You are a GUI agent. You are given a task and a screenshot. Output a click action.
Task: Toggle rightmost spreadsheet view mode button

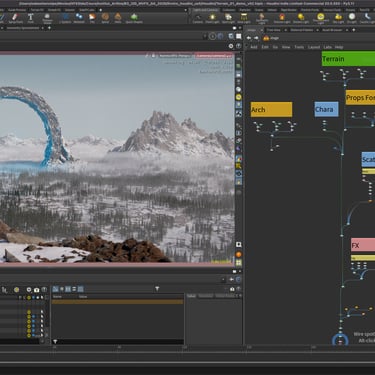pyautogui.click(x=80, y=289)
